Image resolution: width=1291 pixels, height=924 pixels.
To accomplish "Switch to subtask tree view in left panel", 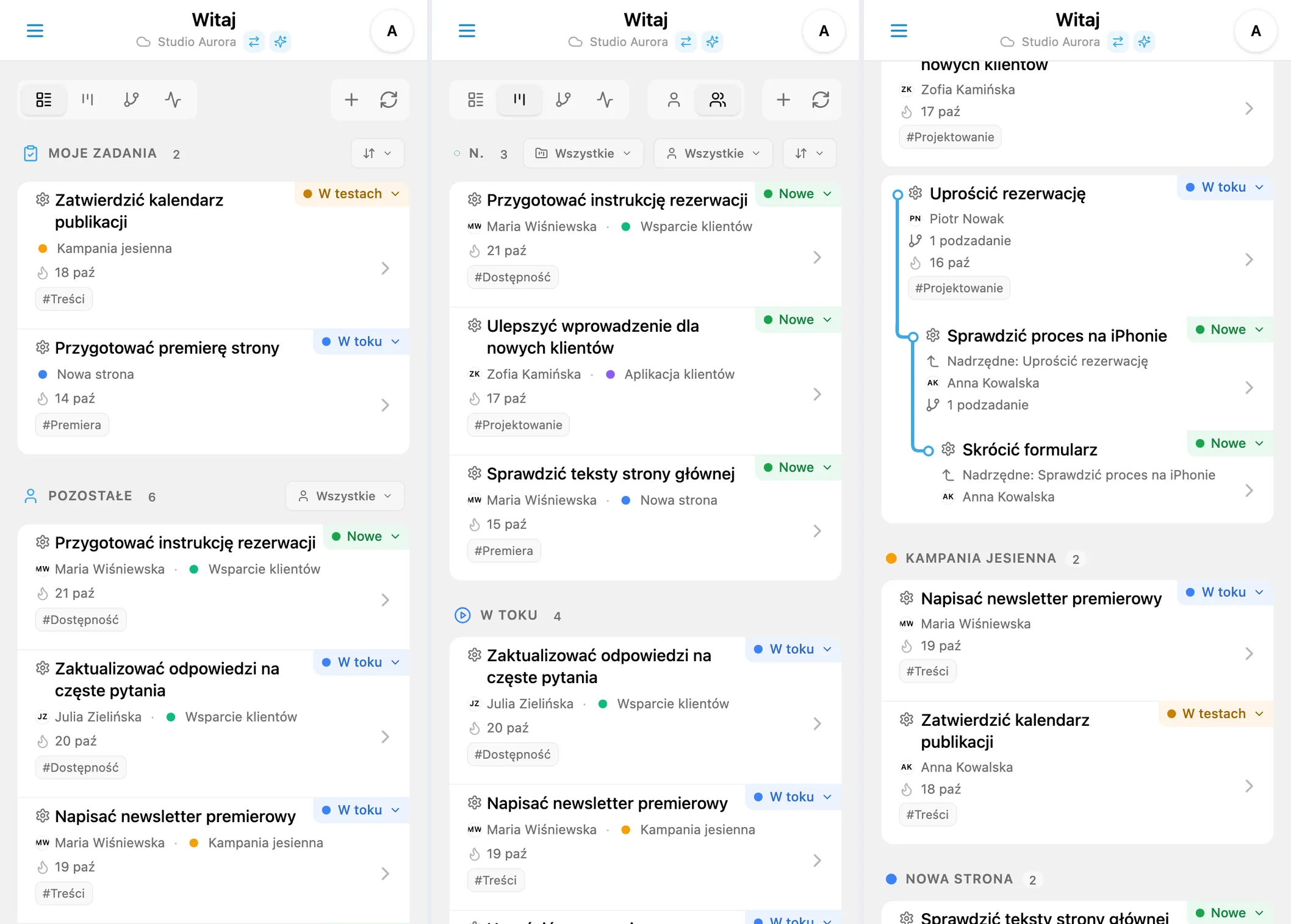I will tap(131, 99).
